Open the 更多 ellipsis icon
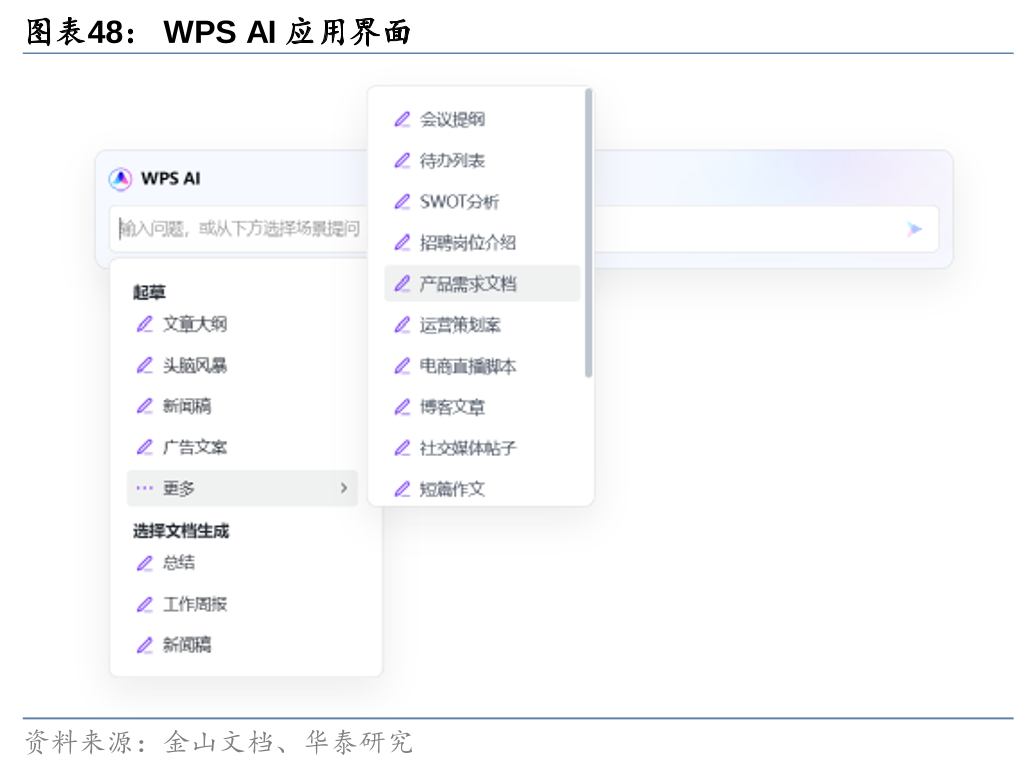The width and height of the screenshot is (1036, 768). (x=144, y=488)
